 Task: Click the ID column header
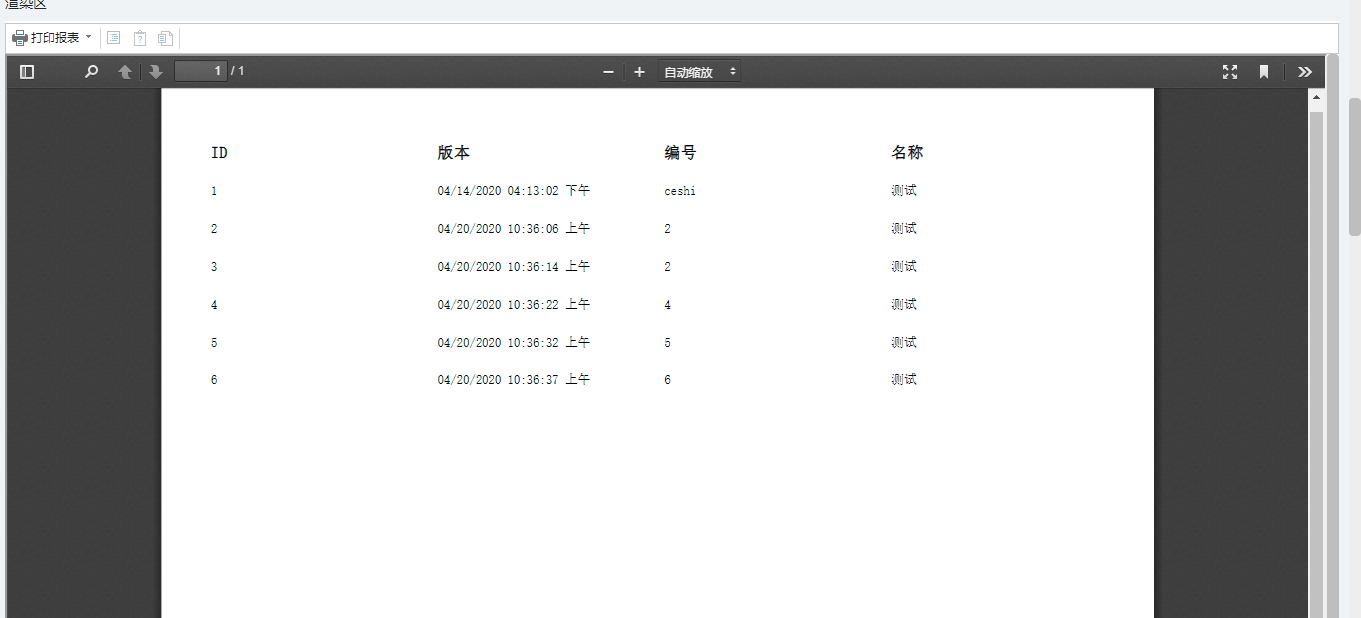click(219, 153)
